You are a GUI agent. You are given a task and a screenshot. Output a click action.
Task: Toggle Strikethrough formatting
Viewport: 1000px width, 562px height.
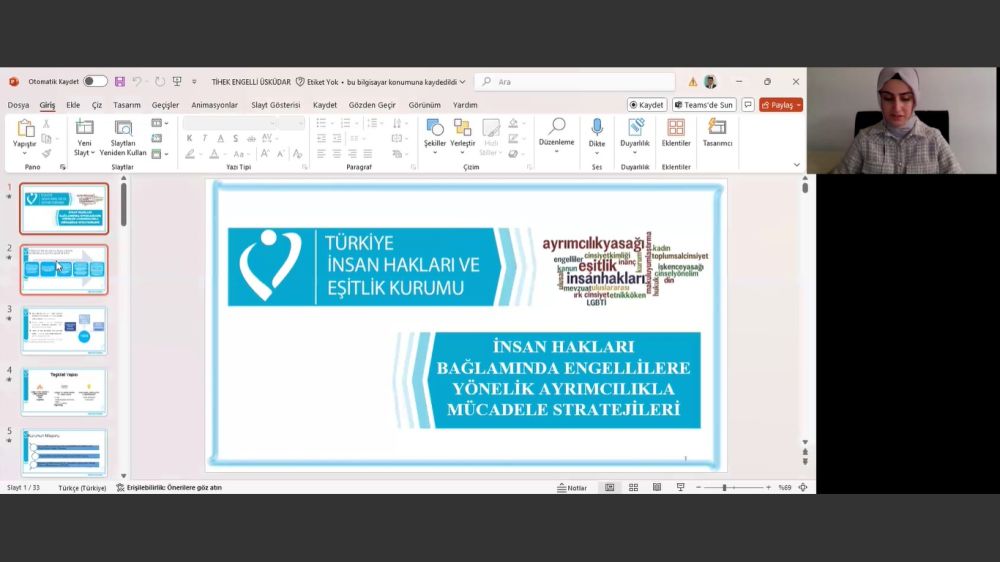(251, 138)
